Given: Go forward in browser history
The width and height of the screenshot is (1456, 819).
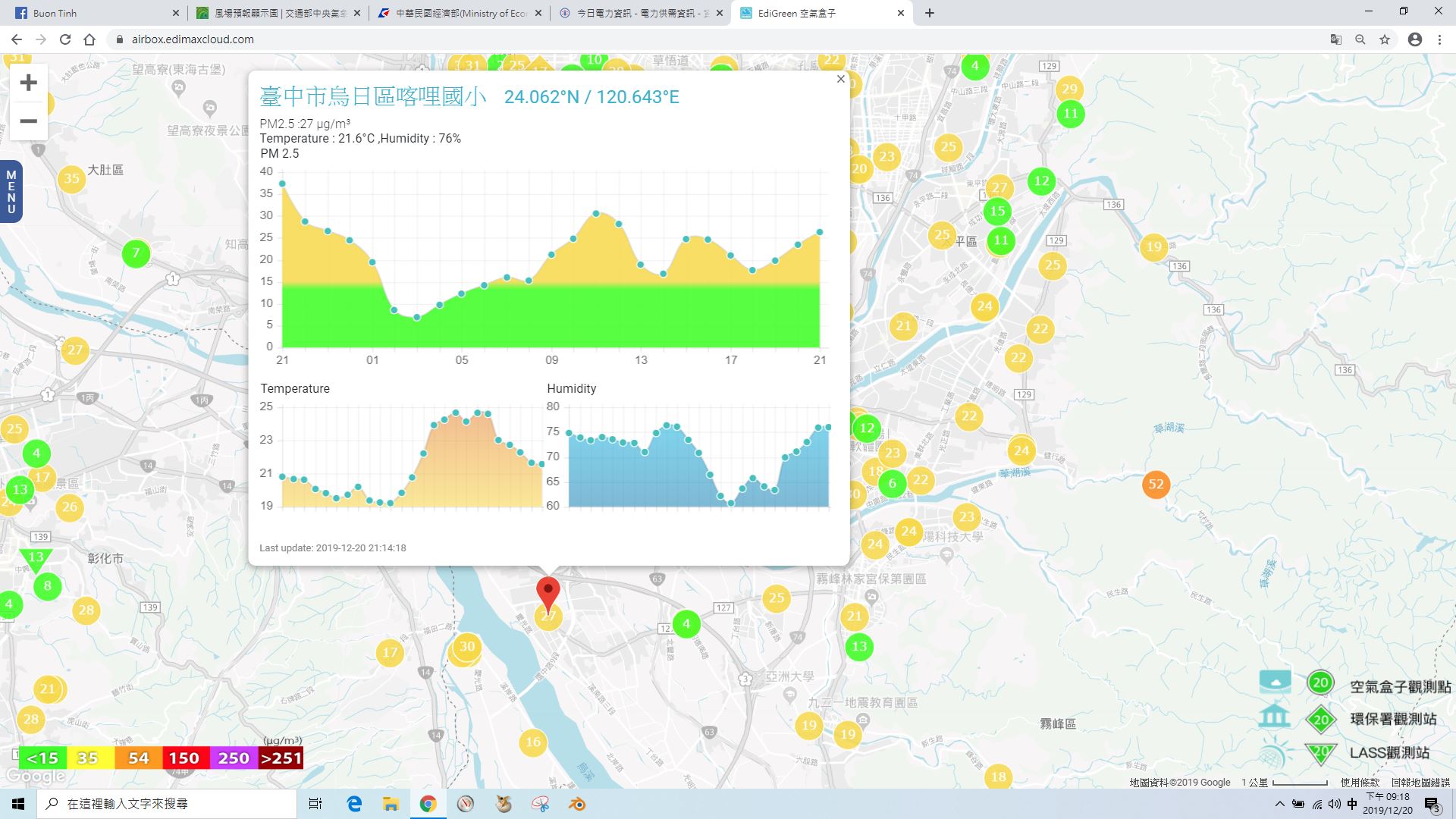Looking at the screenshot, I should coord(41,39).
